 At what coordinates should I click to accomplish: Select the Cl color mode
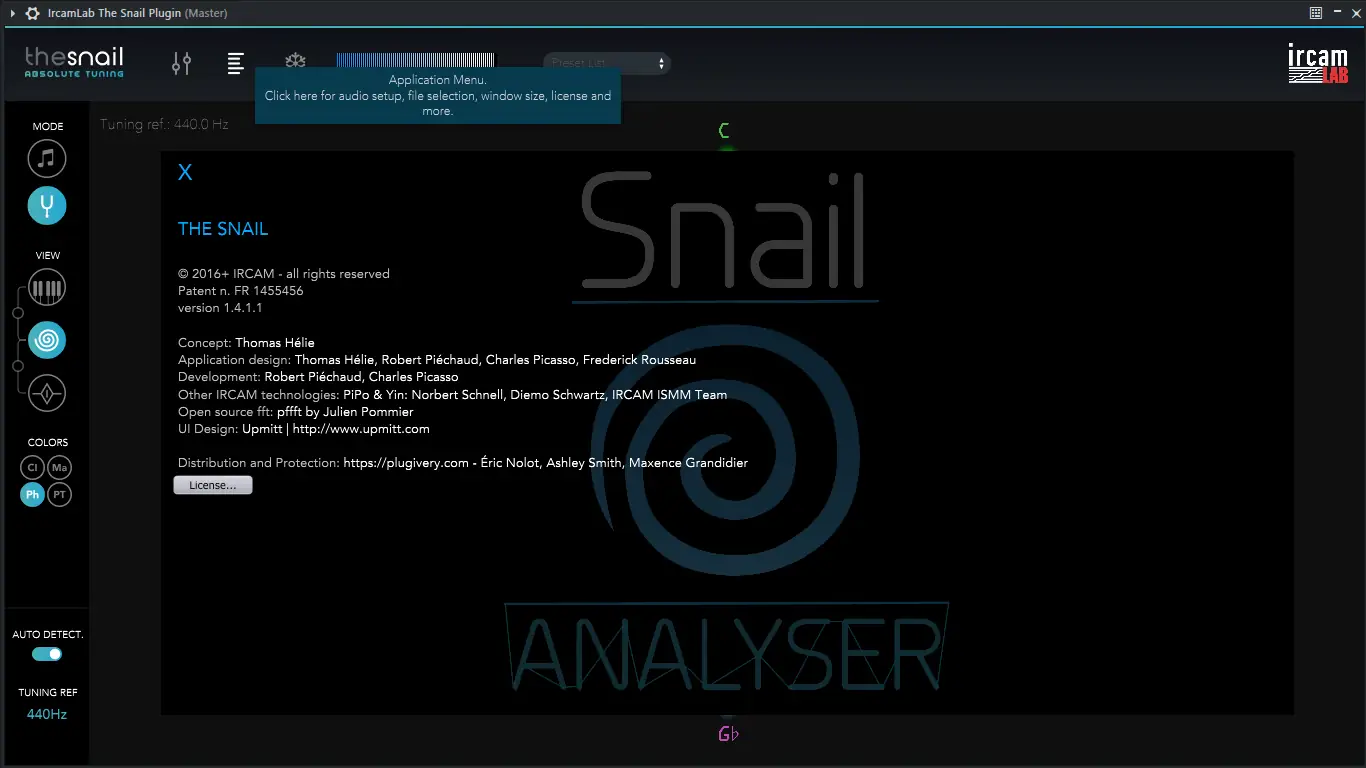pos(33,467)
